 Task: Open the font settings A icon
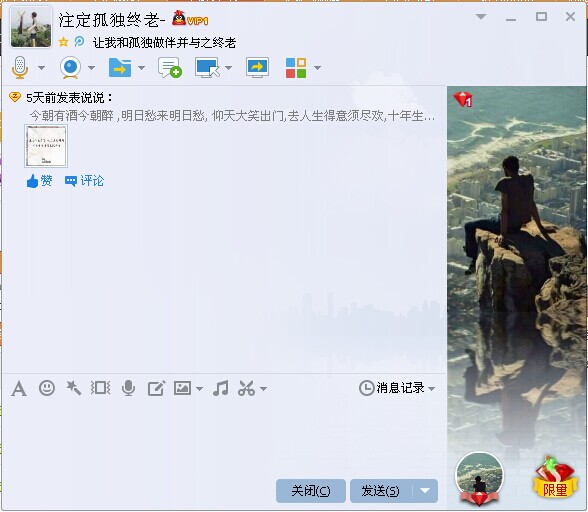click(19, 388)
